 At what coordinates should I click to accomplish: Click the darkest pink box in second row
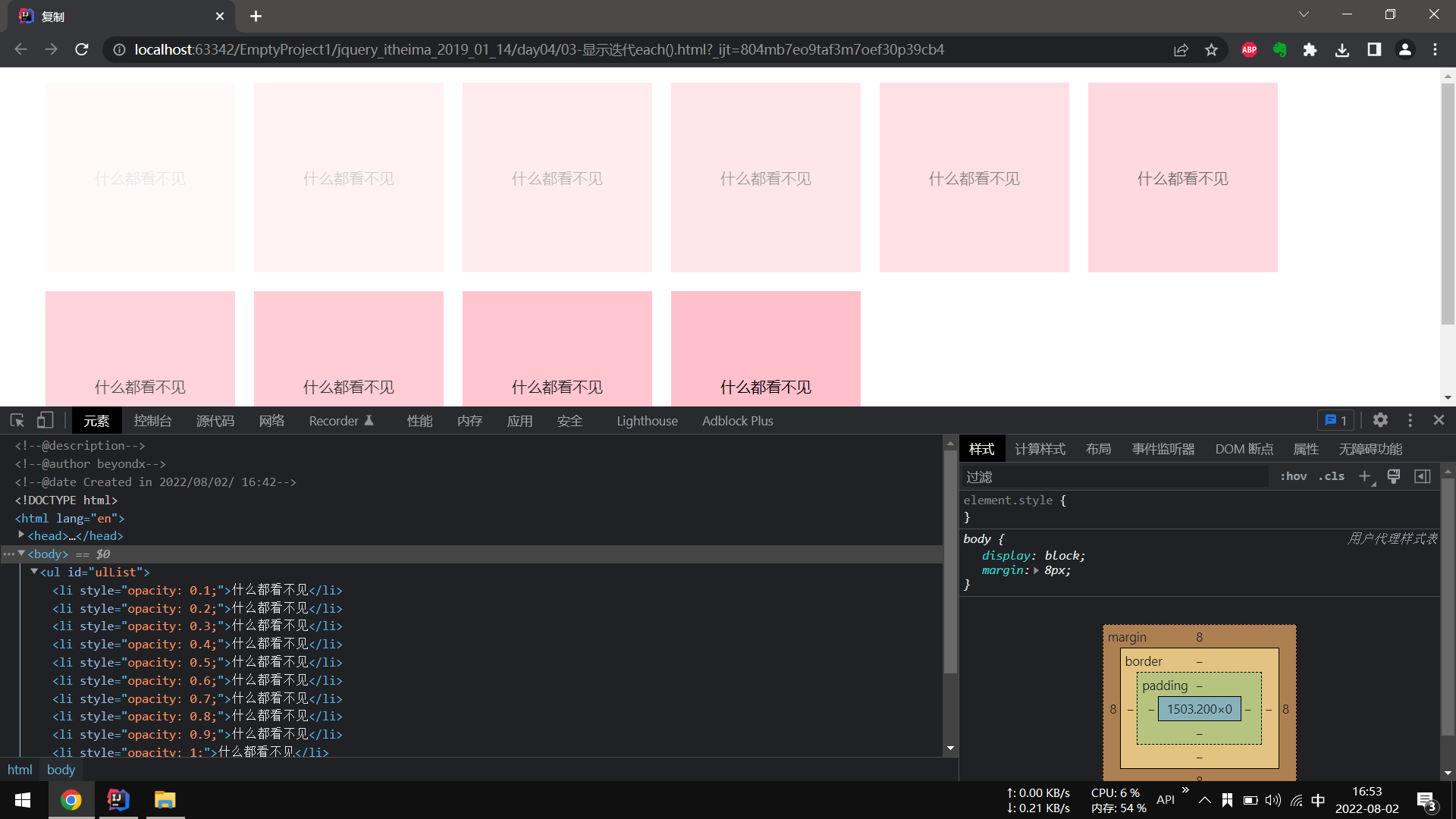coord(766,349)
